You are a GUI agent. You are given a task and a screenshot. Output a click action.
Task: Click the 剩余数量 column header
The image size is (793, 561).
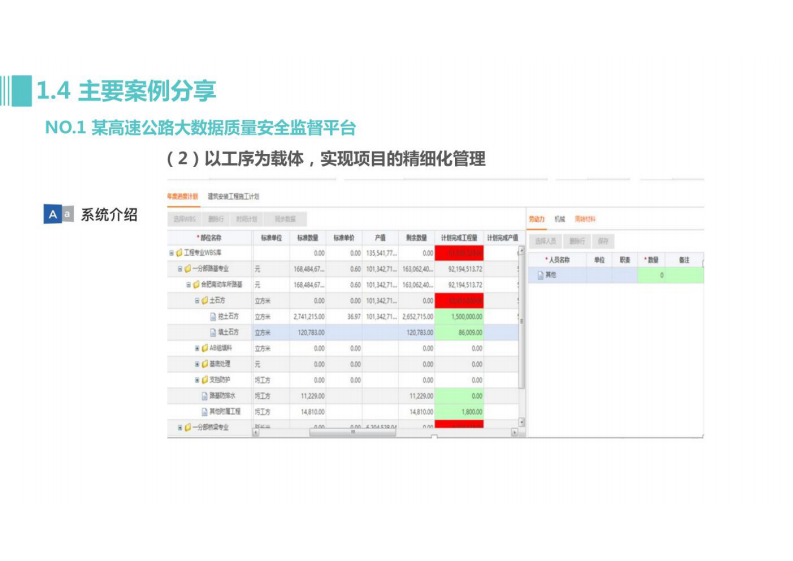(416, 238)
